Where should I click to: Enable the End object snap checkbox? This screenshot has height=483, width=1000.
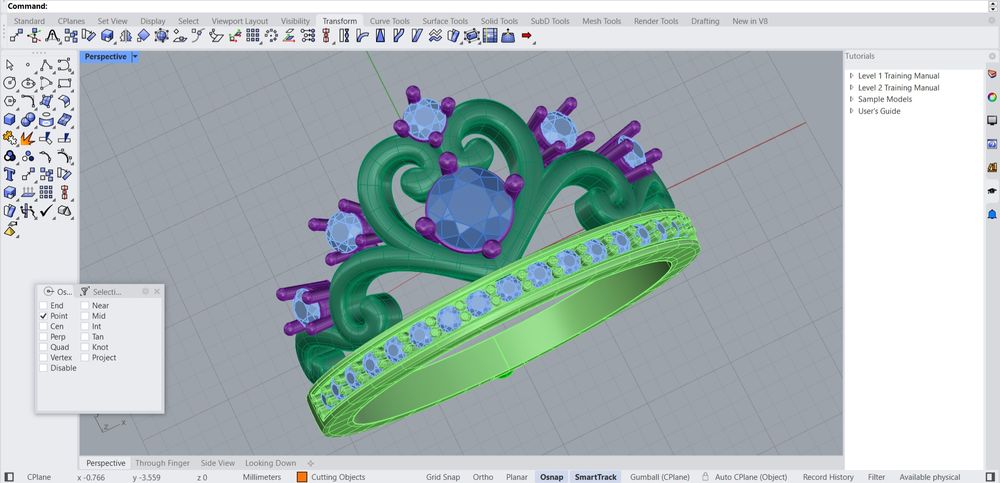(43, 305)
